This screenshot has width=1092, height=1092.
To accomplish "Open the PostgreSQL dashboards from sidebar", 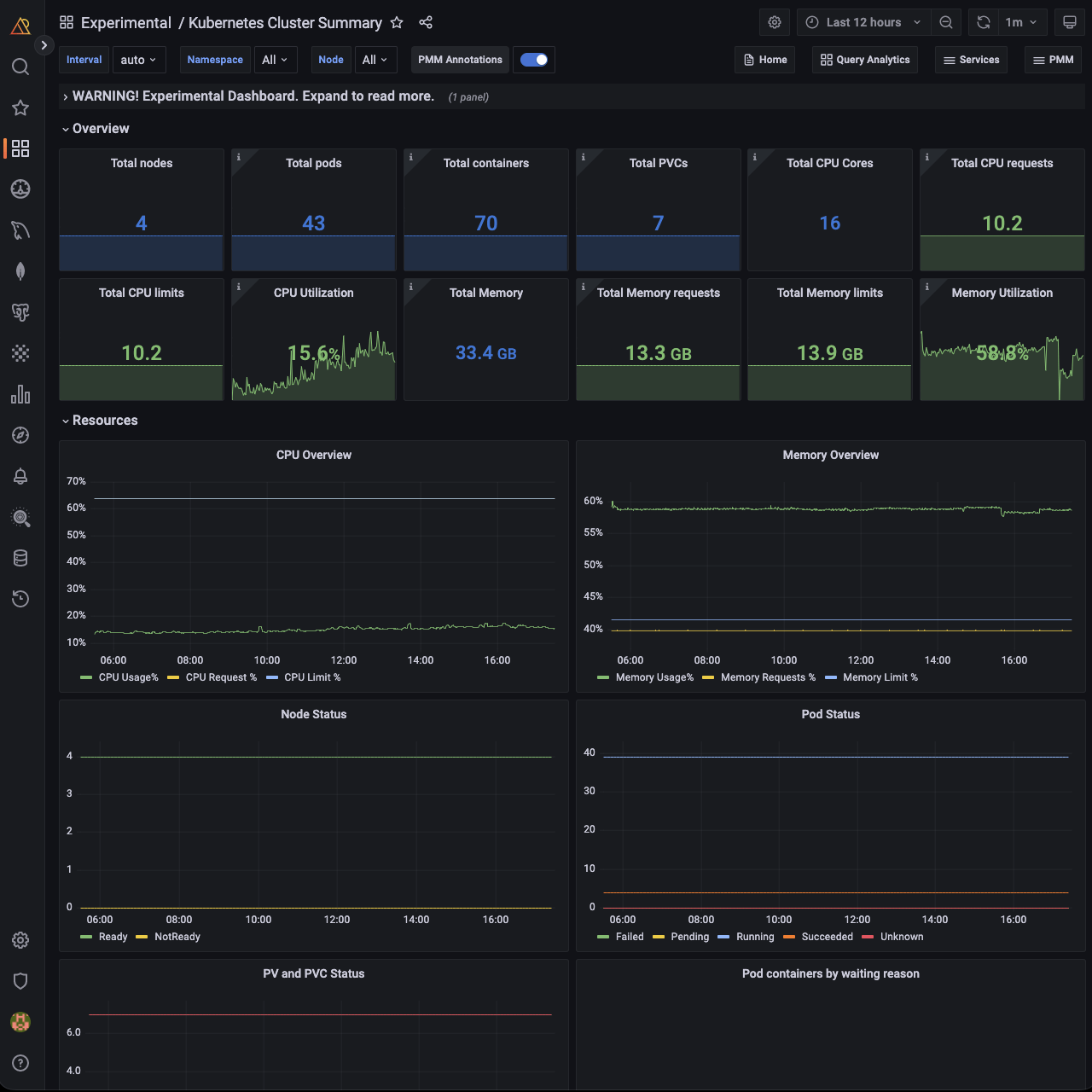I will coord(20,311).
